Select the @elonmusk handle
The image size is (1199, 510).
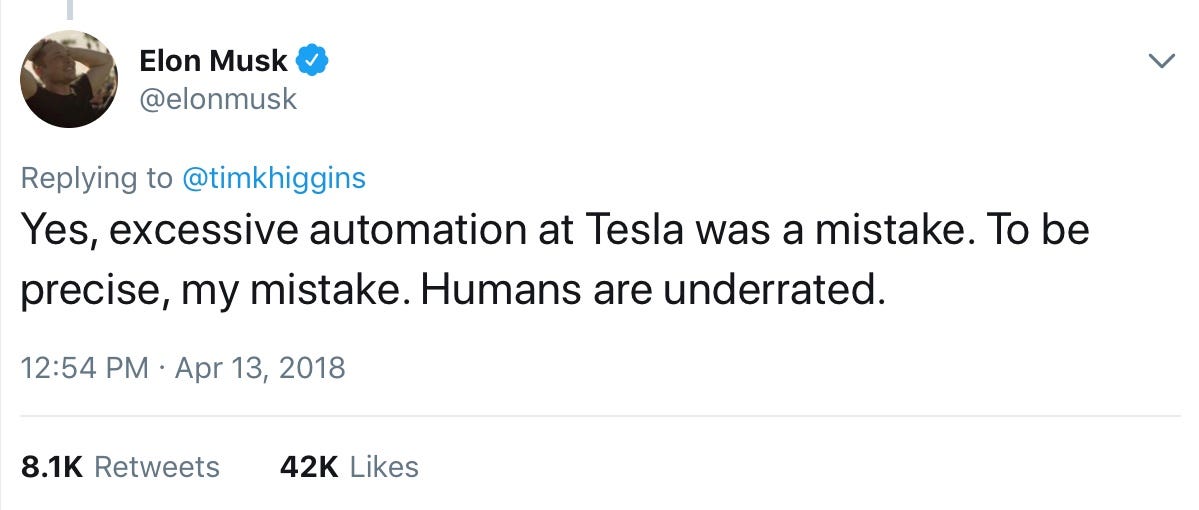(x=218, y=99)
